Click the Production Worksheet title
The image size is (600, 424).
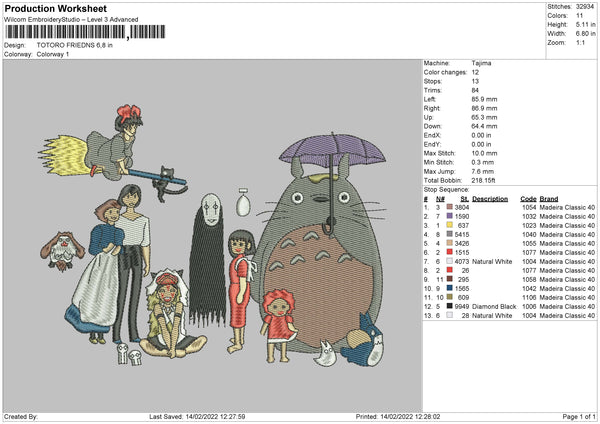(x=56, y=8)
